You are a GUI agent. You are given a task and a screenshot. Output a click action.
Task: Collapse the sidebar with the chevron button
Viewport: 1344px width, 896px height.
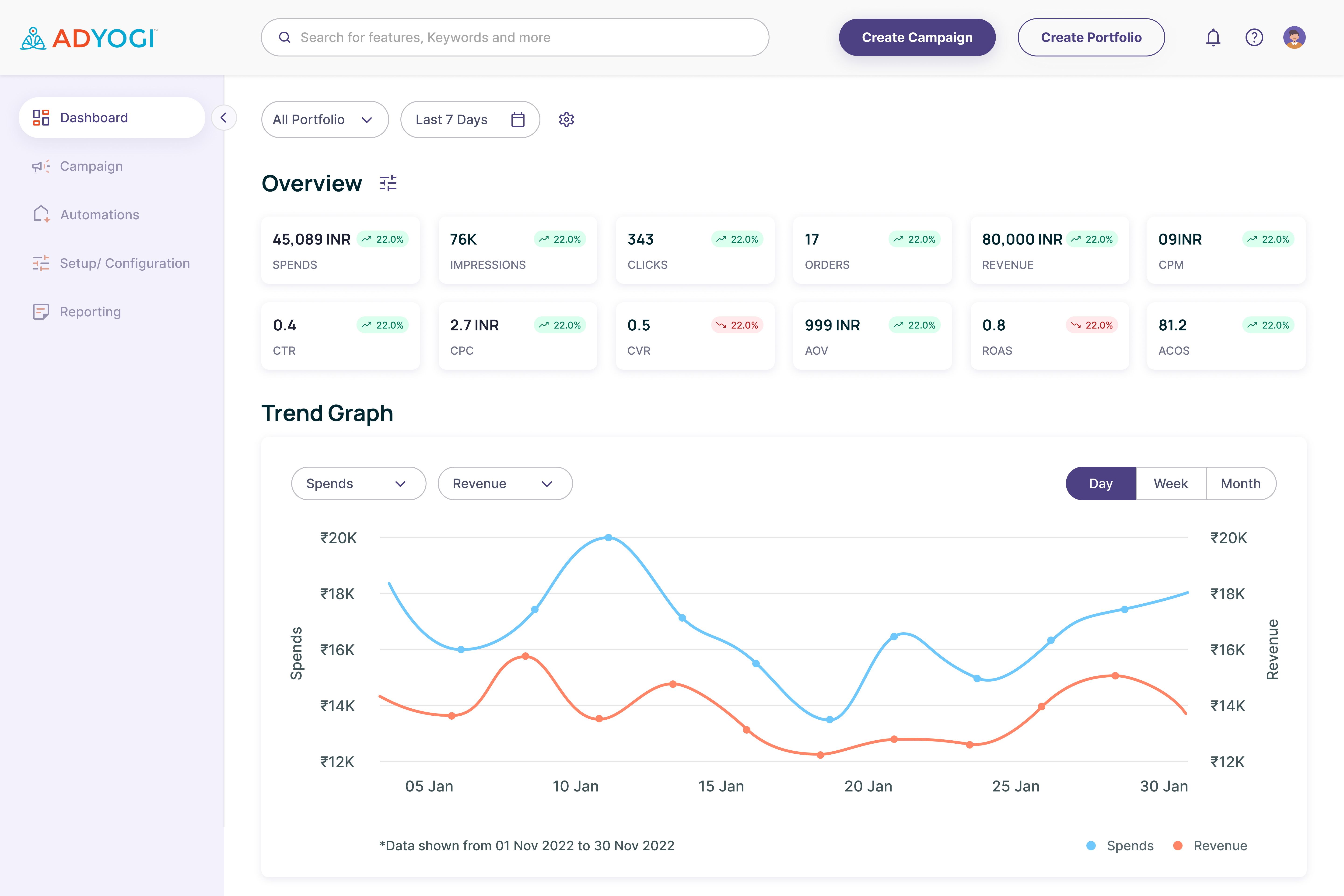(x=224, y=118)
